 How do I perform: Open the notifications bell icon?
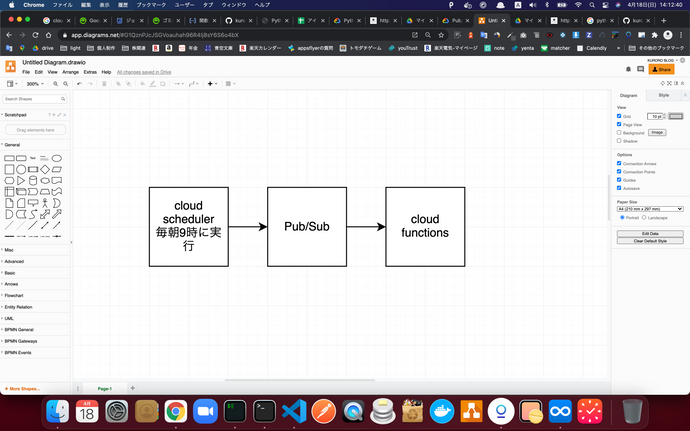[x=628, y=69]
